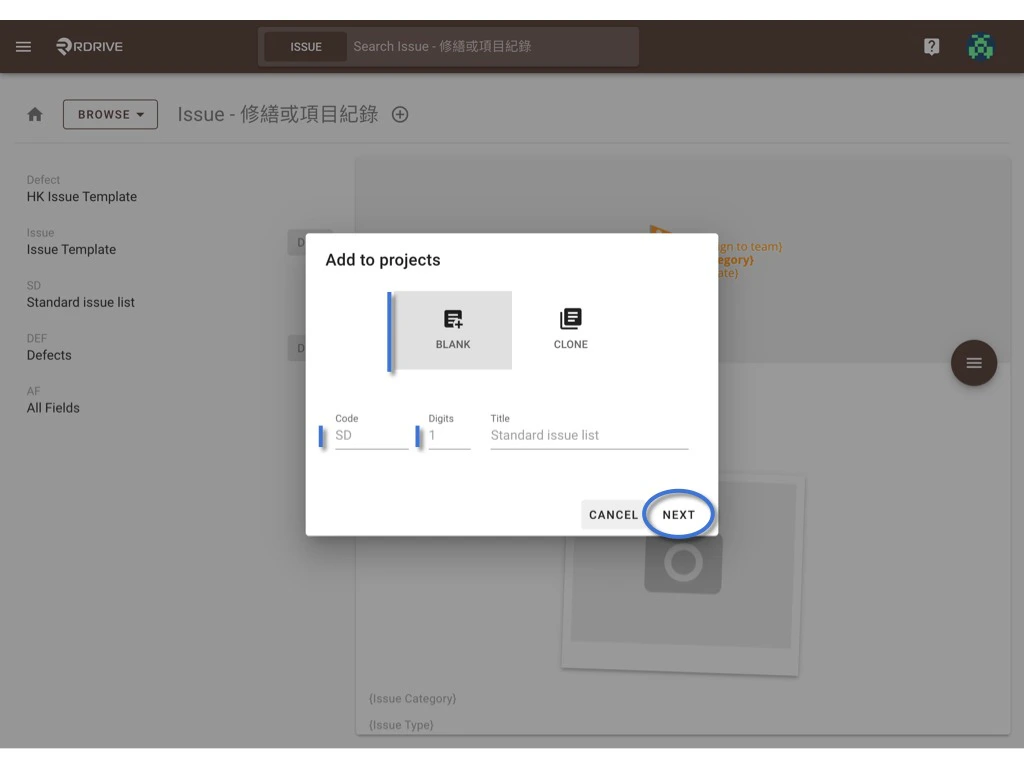Open help via the question mark icon

[x=931, y=46]
